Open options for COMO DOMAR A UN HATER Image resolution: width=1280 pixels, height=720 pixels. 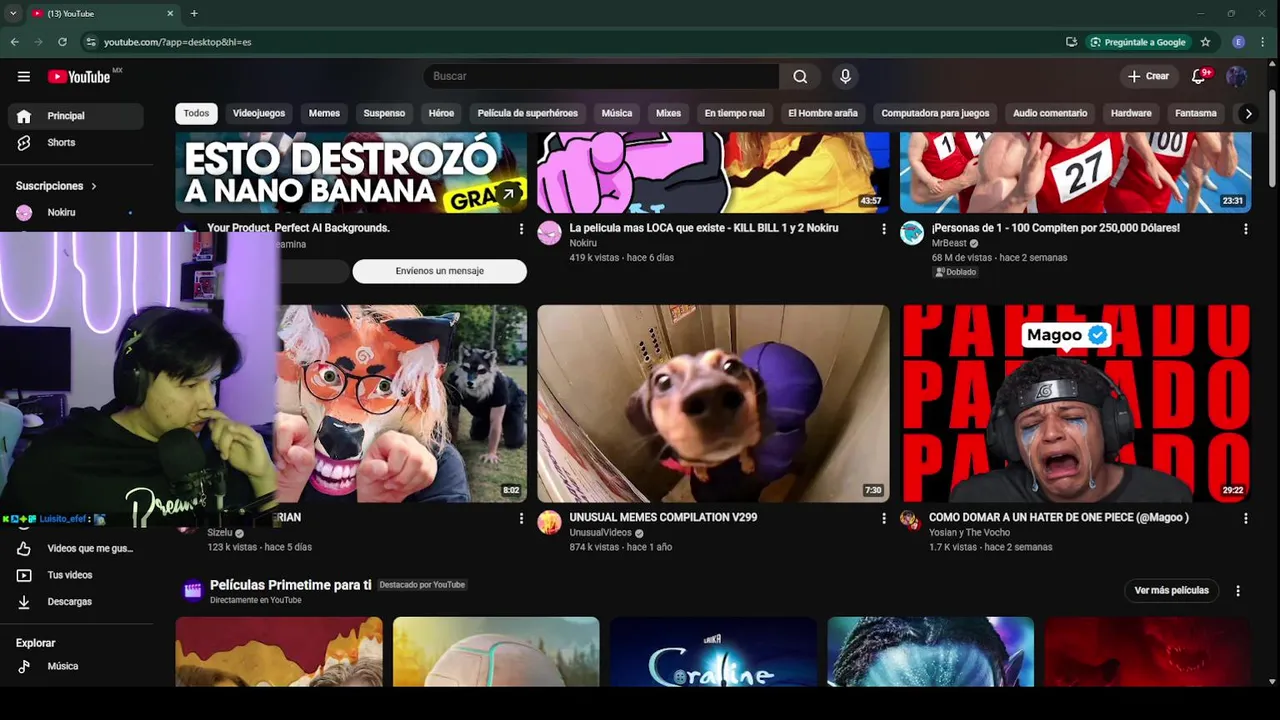click(1245, 518)
